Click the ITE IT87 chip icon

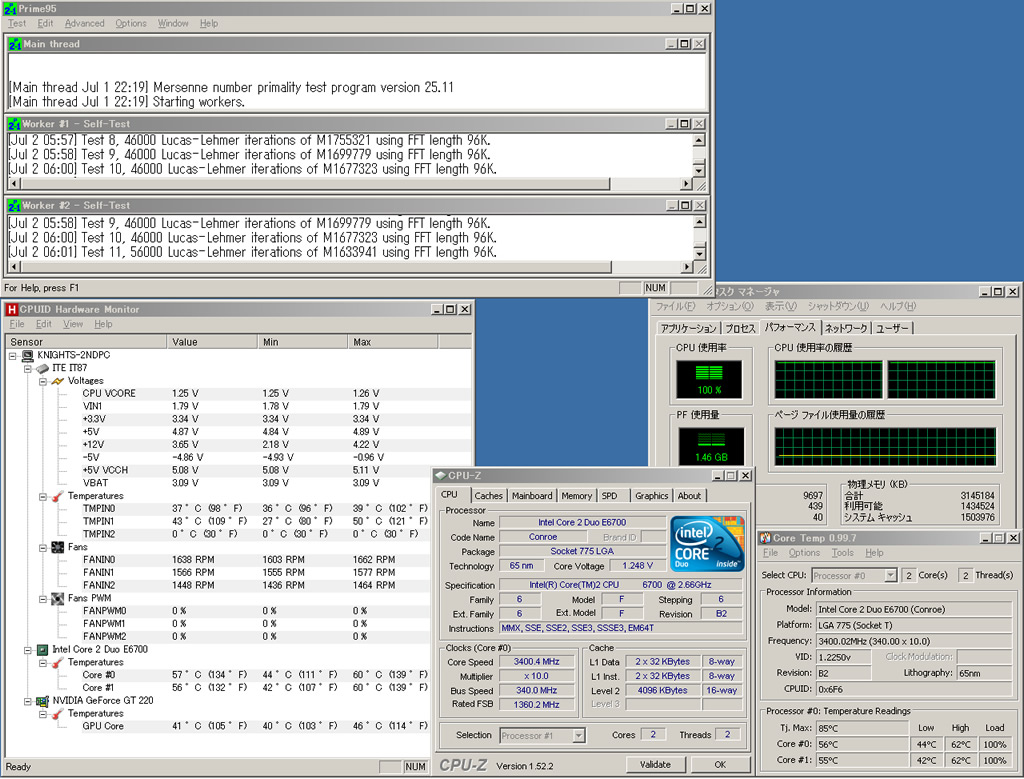pyautogui.click(x=42, y=369)
